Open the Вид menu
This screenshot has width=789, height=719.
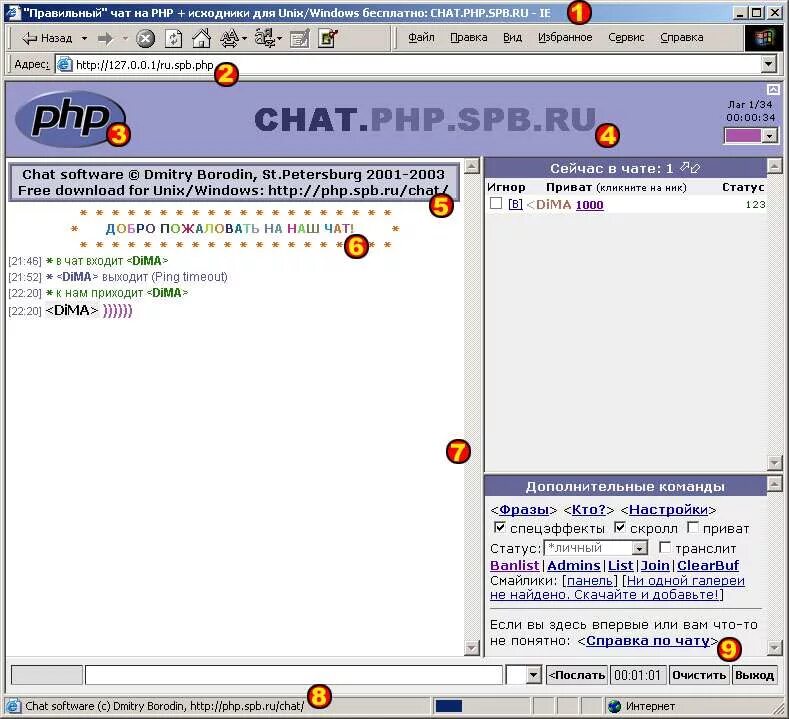(x=512, y=37)
